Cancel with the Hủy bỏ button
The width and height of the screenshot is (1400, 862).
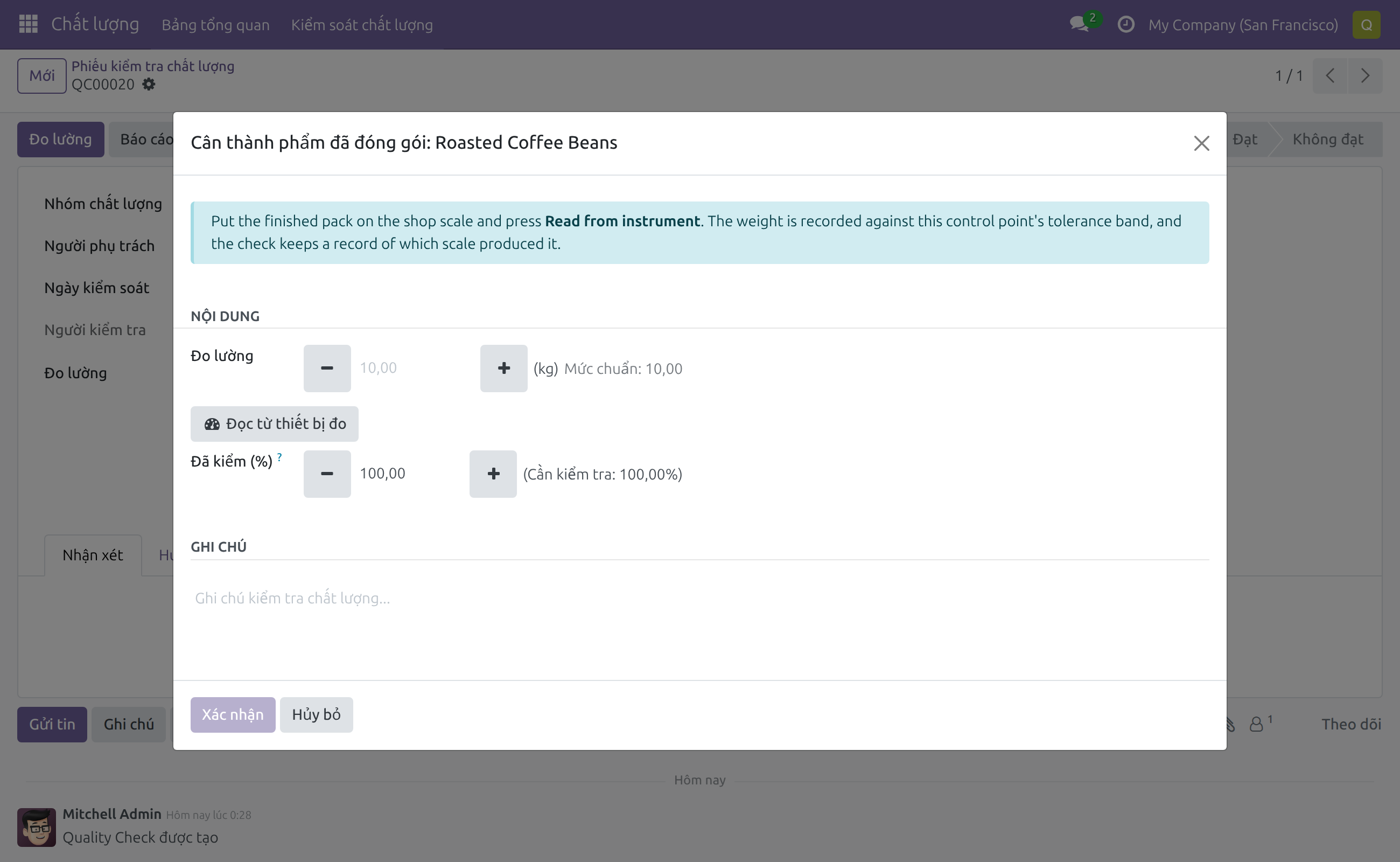pyautogui.click(x=316, y=714)
